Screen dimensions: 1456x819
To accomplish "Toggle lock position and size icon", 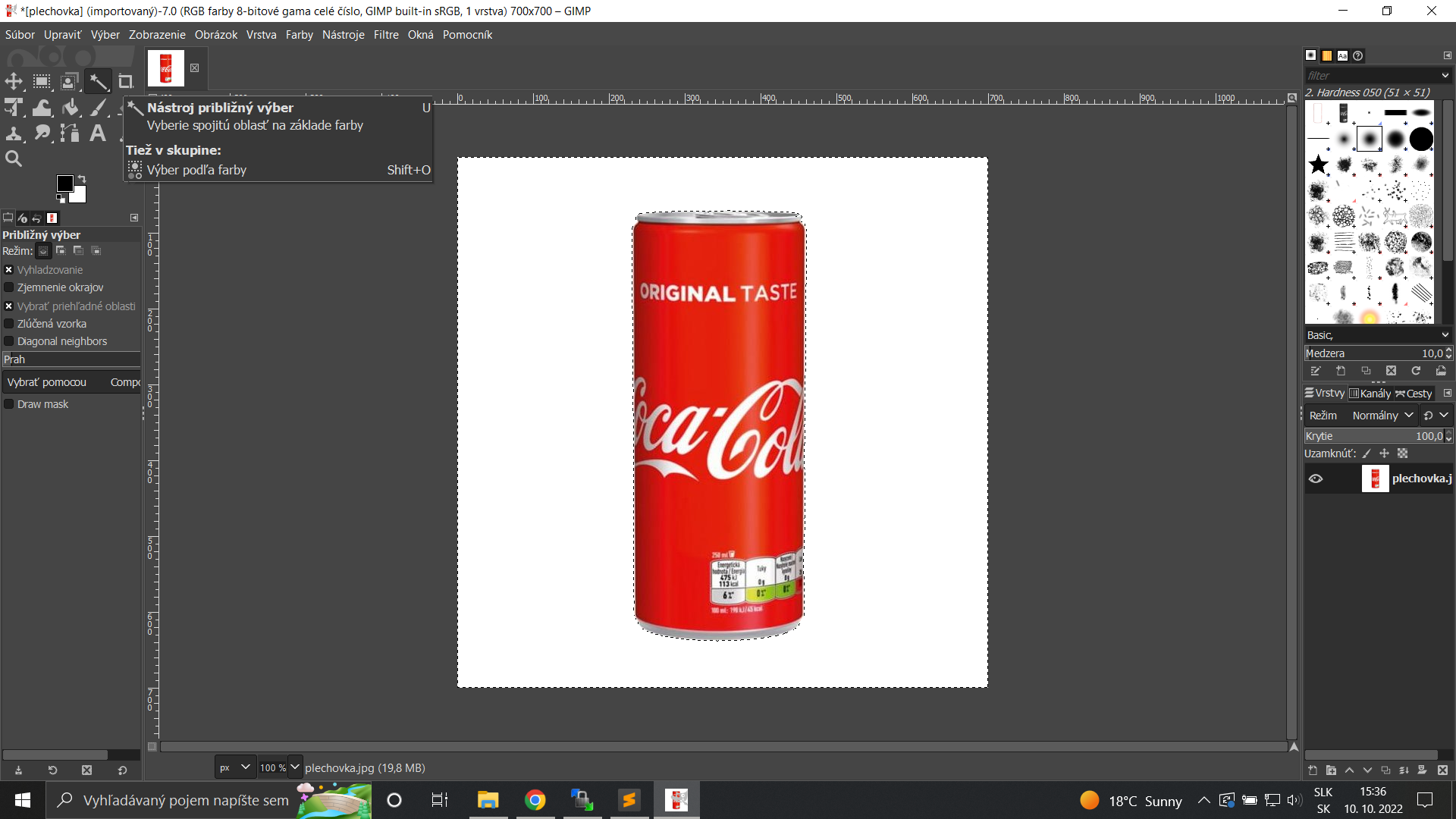I will click(1384, 453).
